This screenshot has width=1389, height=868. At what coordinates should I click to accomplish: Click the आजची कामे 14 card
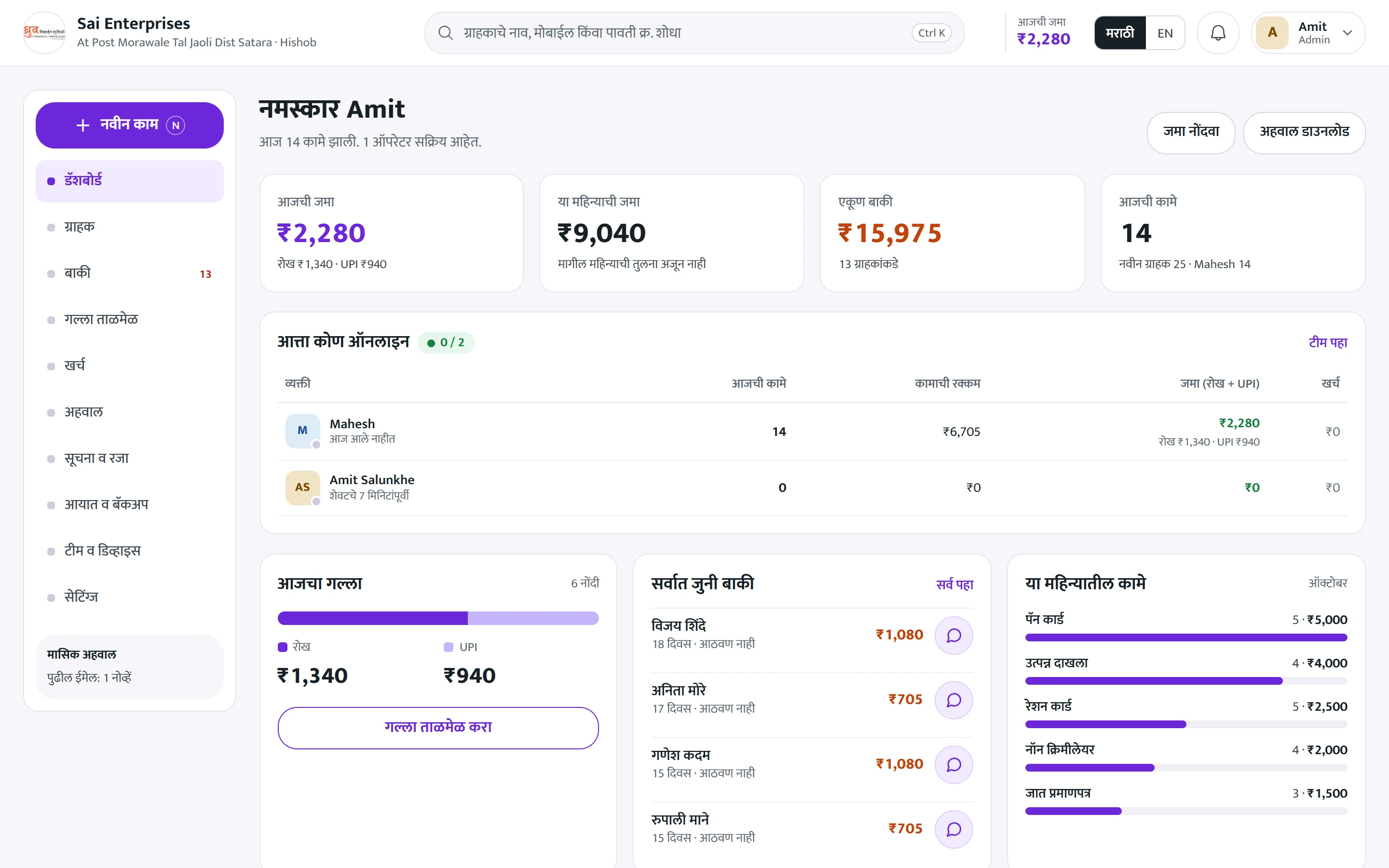point(1233,233)
